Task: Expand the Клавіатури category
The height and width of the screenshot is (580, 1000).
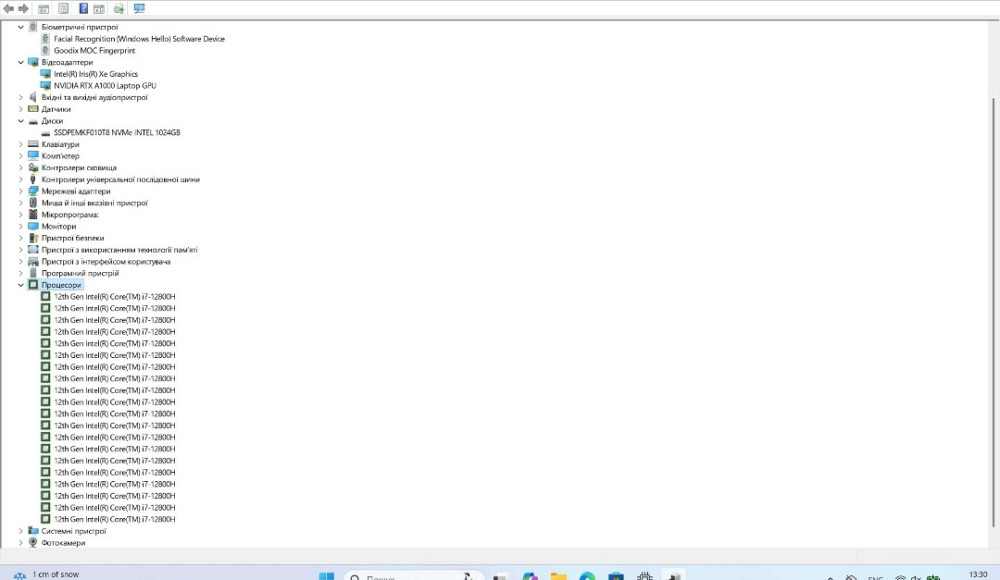Action: coord(20,144)
